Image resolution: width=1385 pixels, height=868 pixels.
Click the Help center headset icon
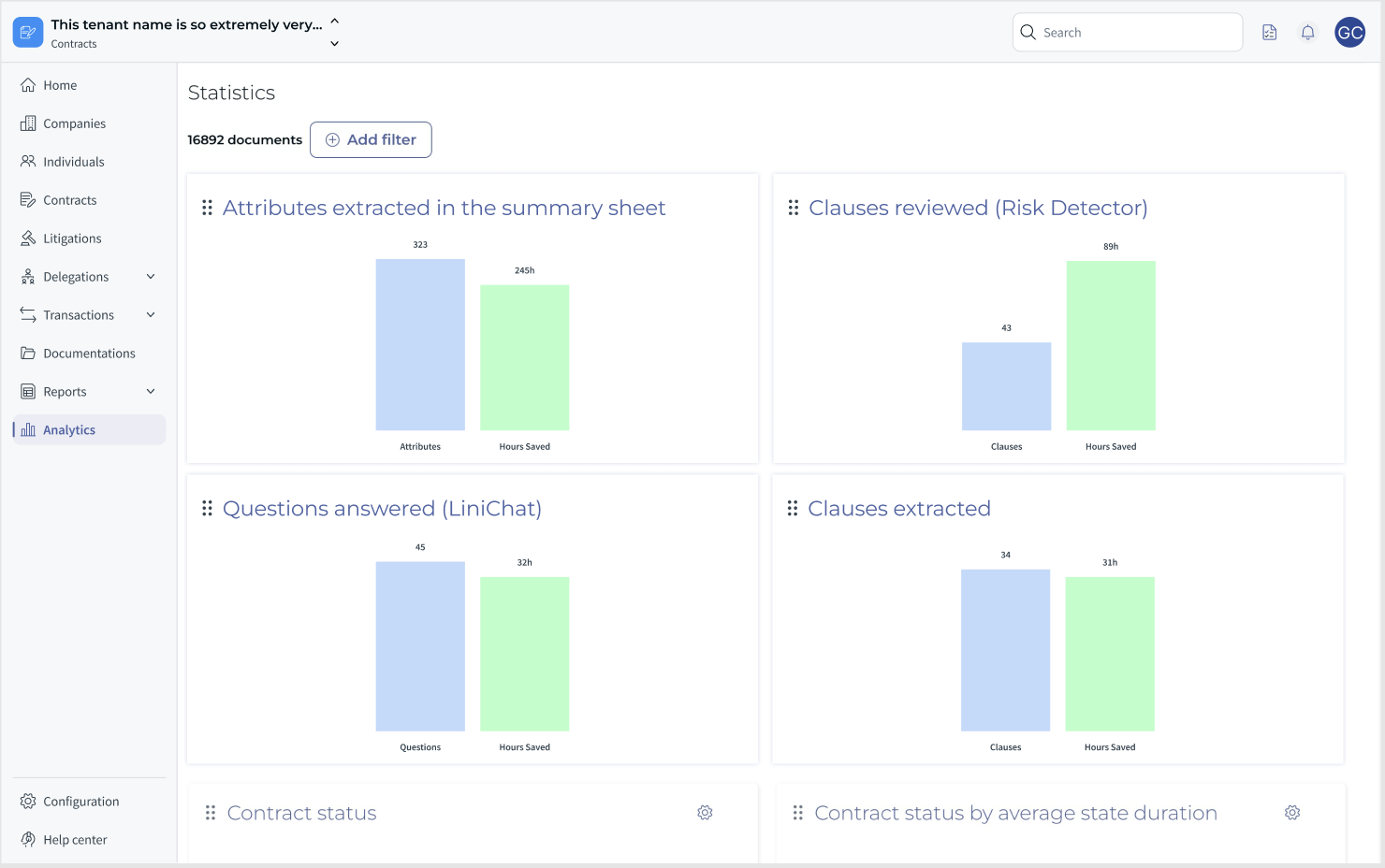pyautogui.click(x=28, y=840)
